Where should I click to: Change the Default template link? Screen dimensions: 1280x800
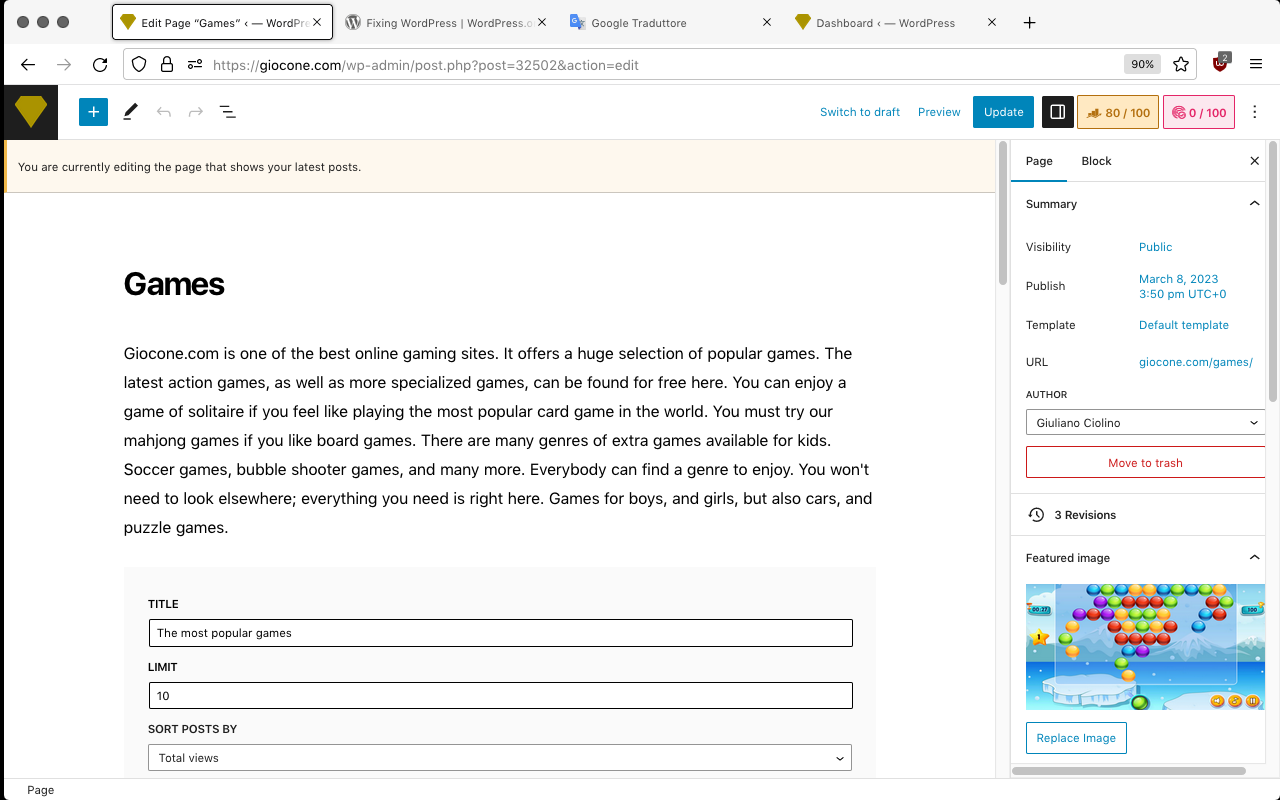pyautogui.click(x=1184, y=325)
